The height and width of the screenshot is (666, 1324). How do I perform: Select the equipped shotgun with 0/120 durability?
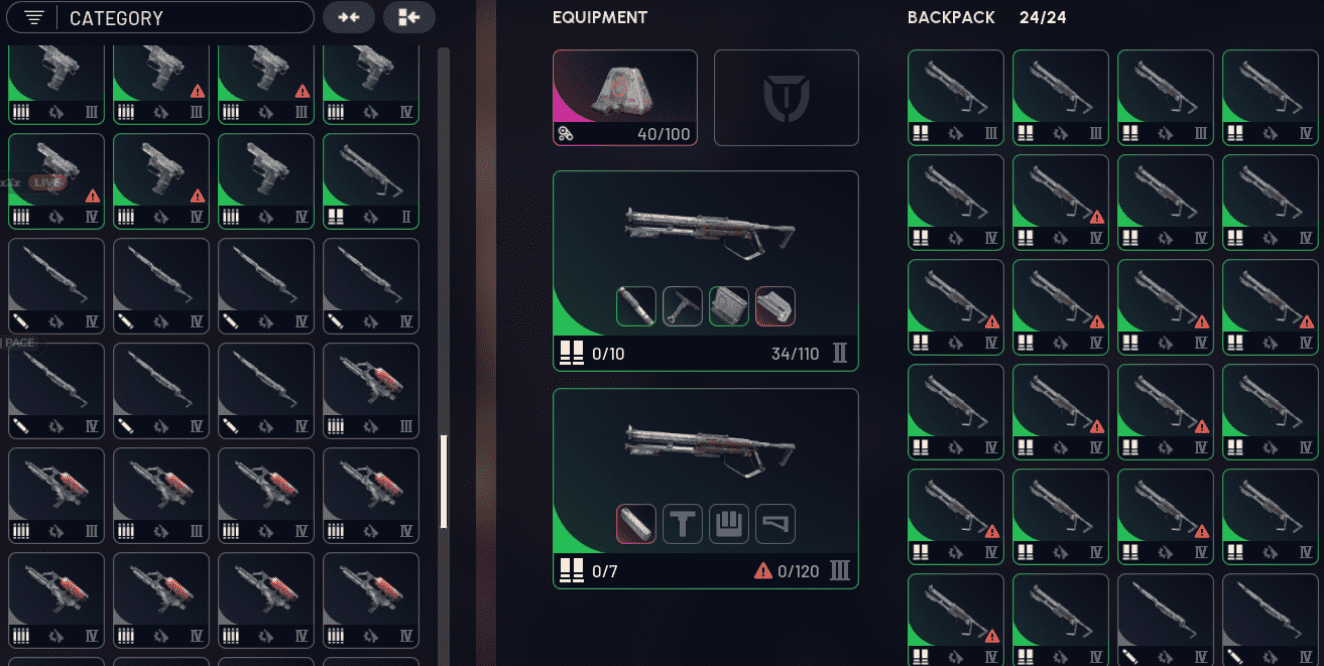click(705, 488)
